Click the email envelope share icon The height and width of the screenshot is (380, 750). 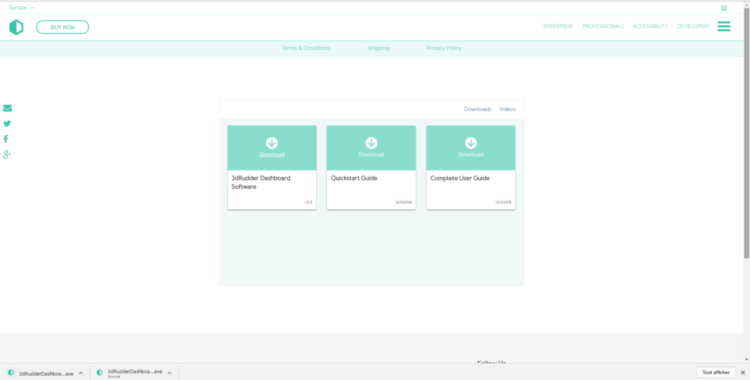pyautogui.click(x=7, y=108)
